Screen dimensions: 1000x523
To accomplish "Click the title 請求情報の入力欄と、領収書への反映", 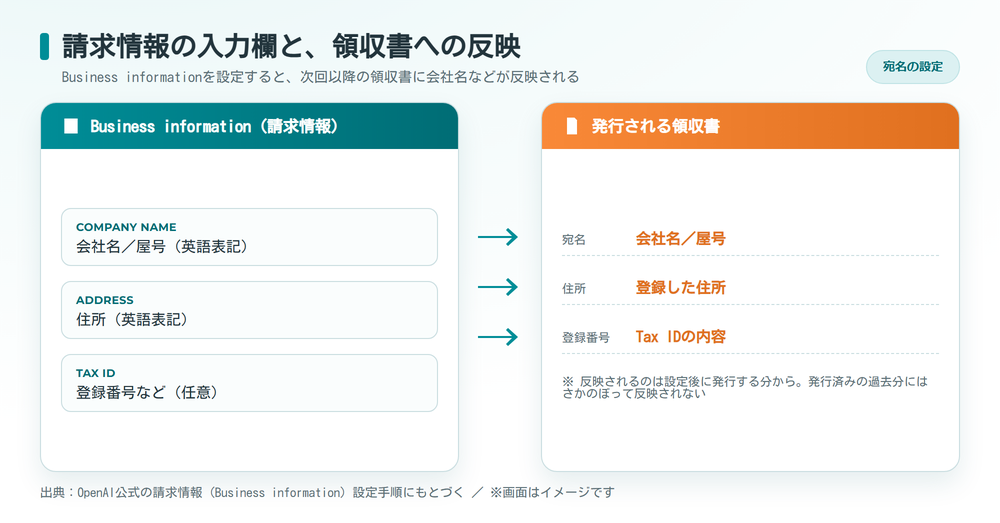I will point(291,47).
